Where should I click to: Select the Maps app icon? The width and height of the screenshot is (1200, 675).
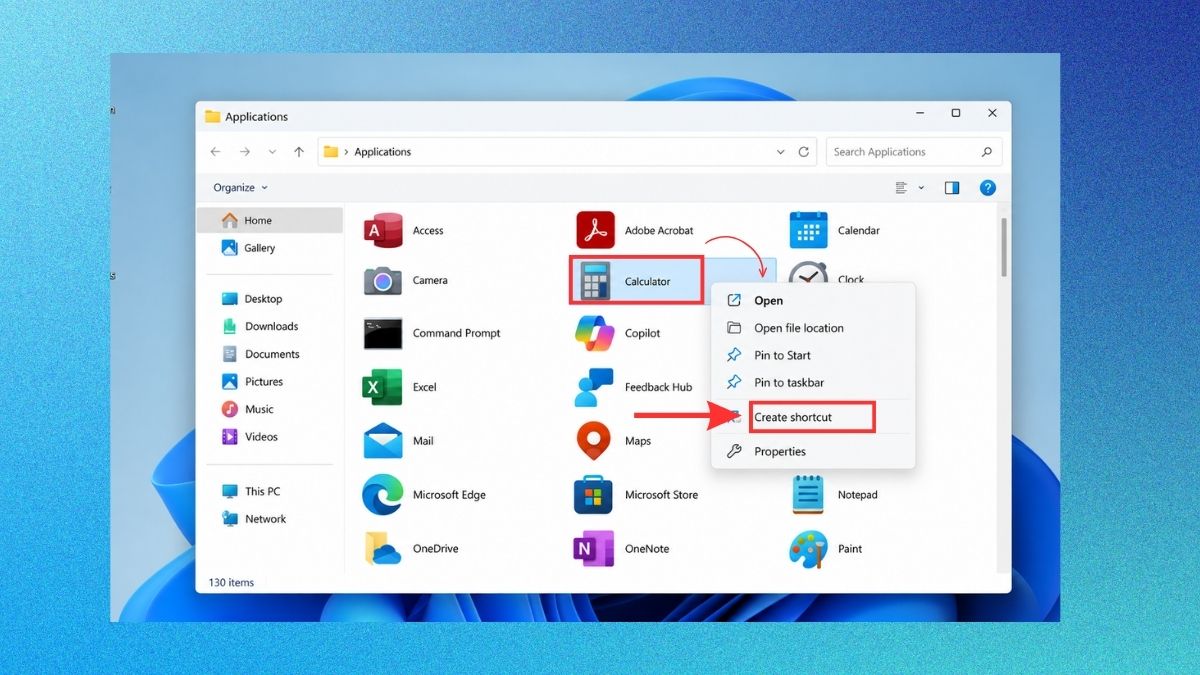point(595,441)
